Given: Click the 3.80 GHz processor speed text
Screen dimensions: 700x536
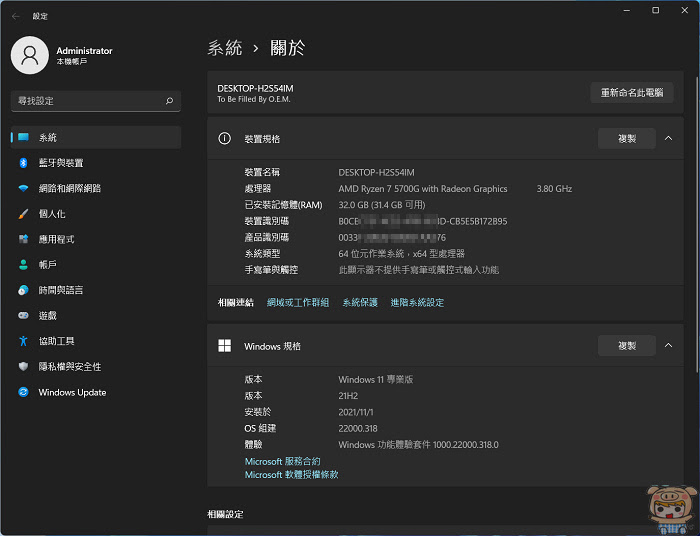Looking at the screenshot, I should pyautogui.click(x=554, y=189).
